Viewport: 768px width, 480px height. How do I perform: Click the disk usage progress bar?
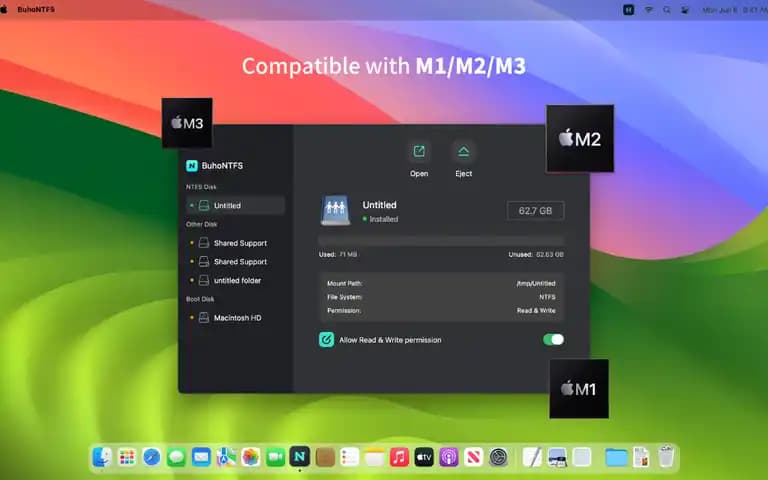click(441, 240)
